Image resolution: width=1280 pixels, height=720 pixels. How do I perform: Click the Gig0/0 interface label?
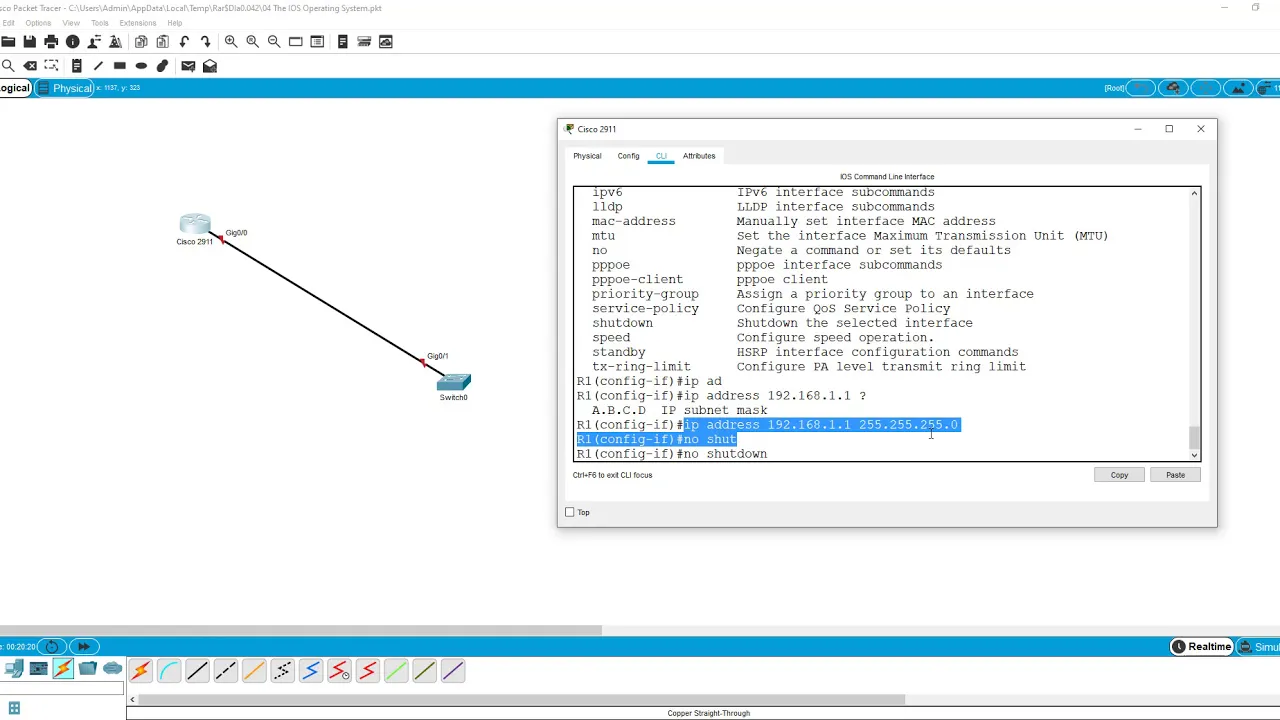tap(236, 233)
